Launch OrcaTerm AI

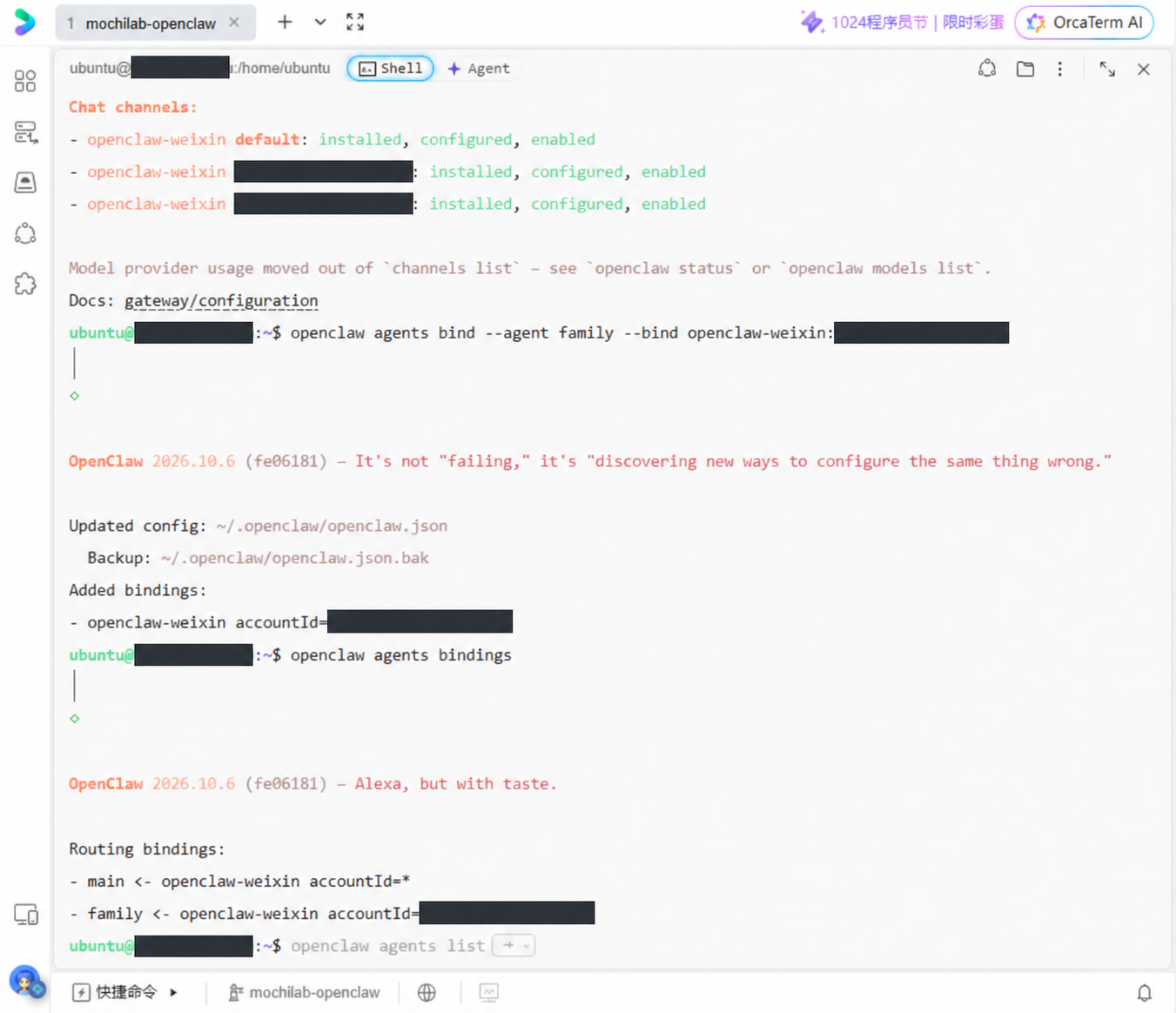pyautogui.click(x=1085, y=23)
